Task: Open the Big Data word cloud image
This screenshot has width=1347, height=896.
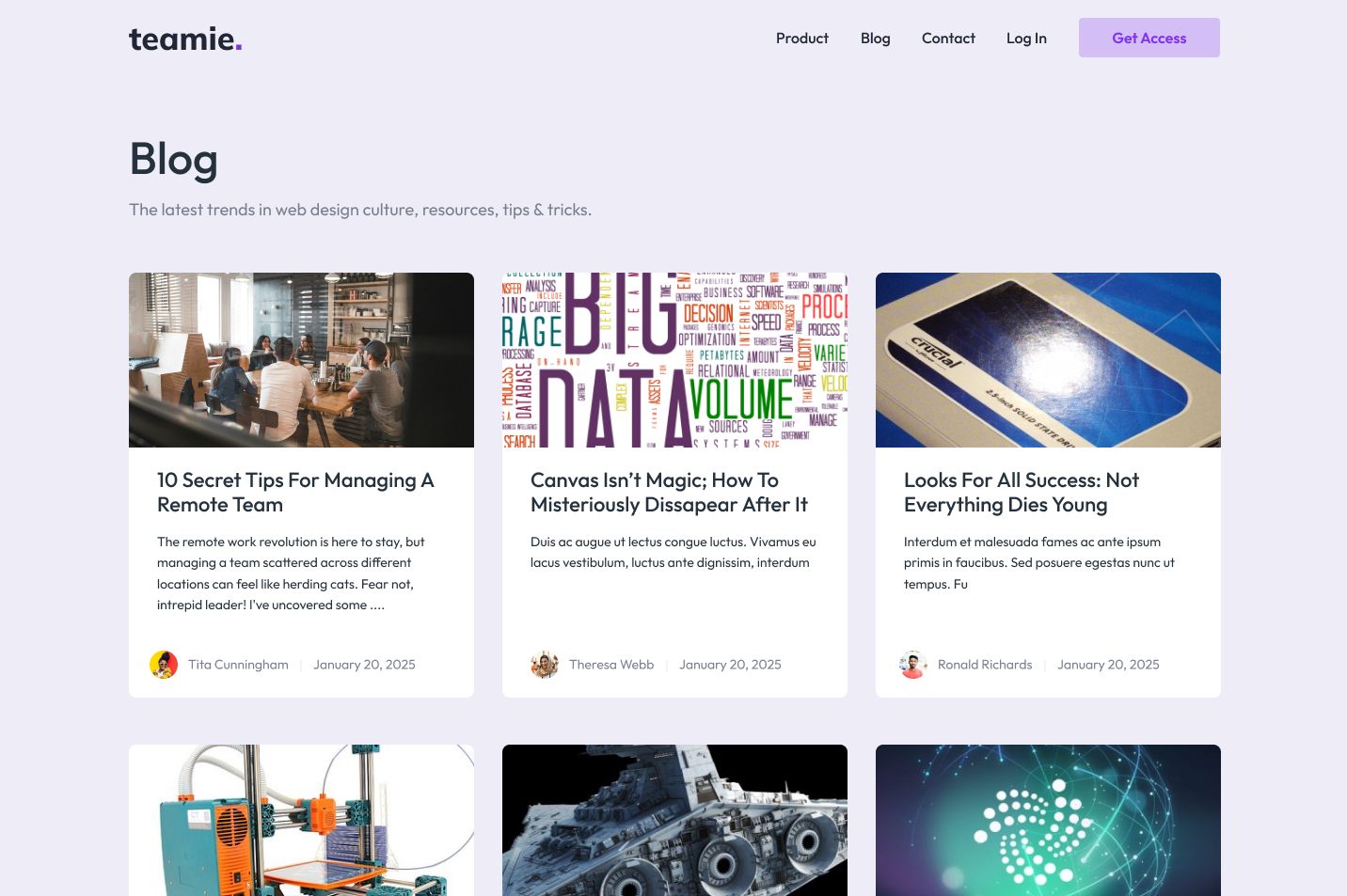Action: pos(674,360)
